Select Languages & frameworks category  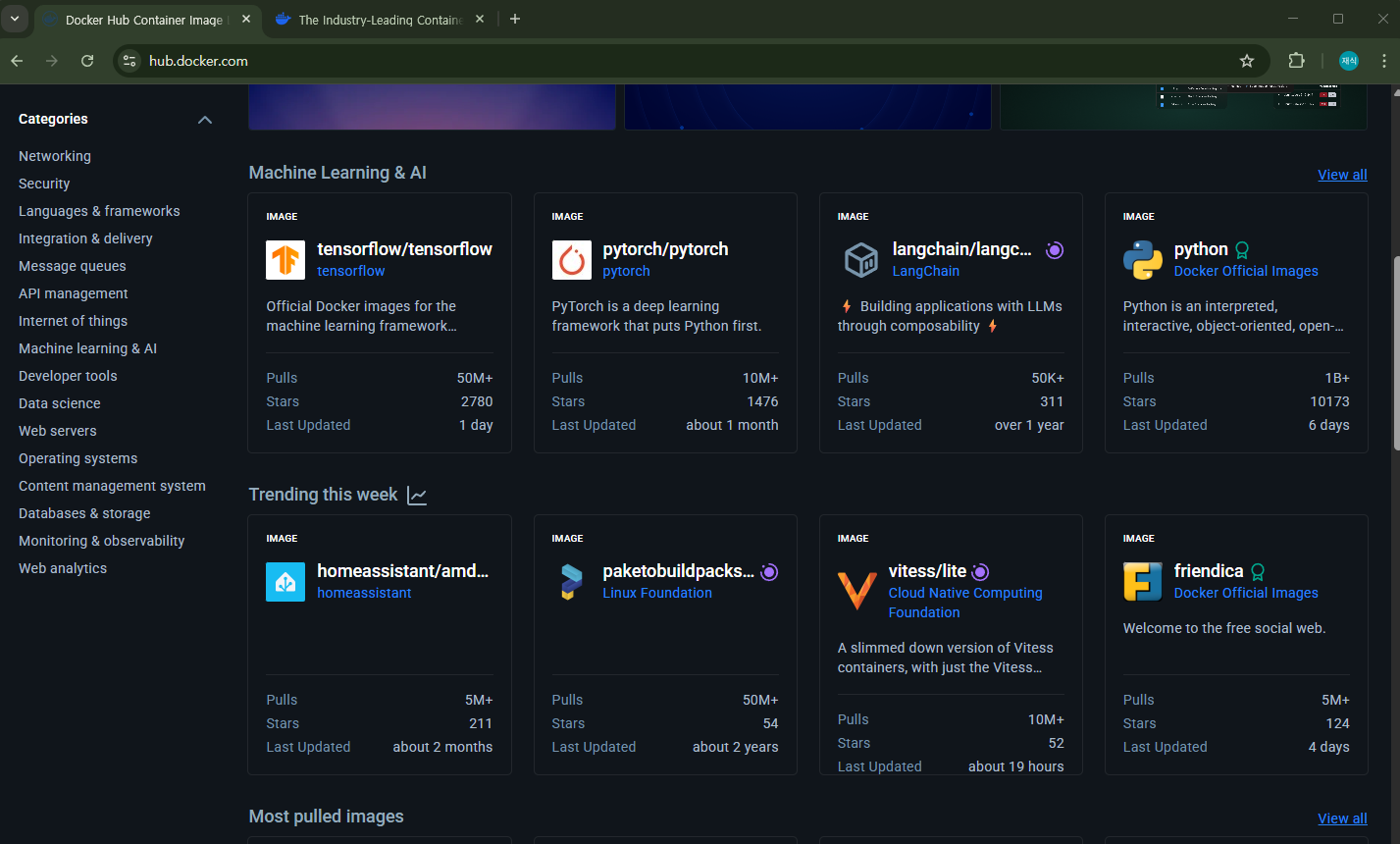coord(99,211)
